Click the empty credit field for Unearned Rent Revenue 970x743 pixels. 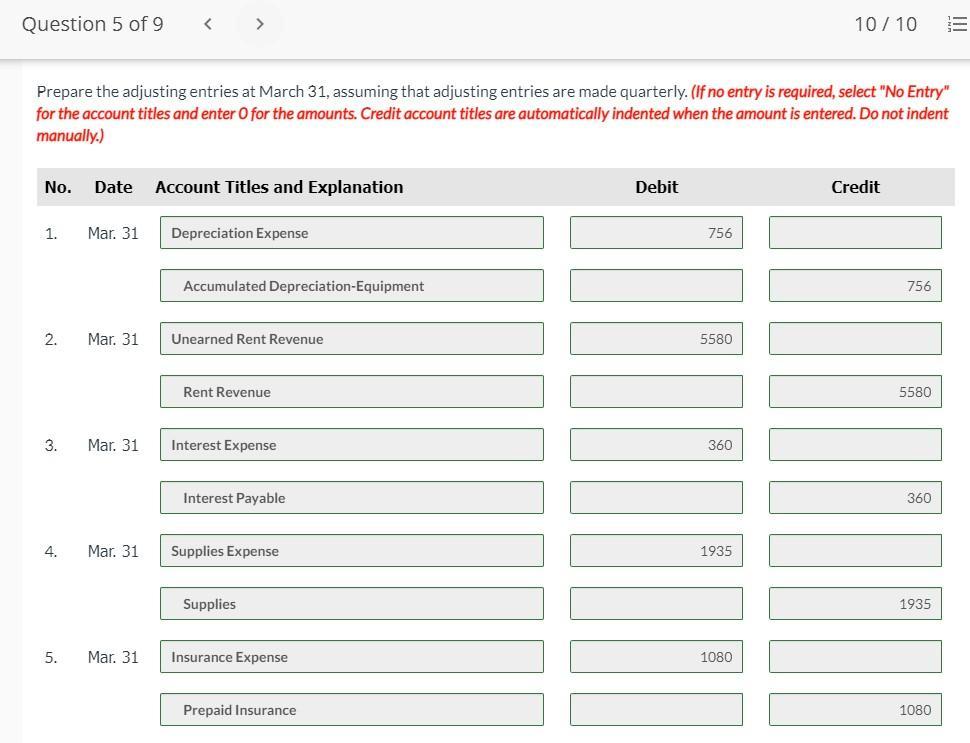coord(855,338)
